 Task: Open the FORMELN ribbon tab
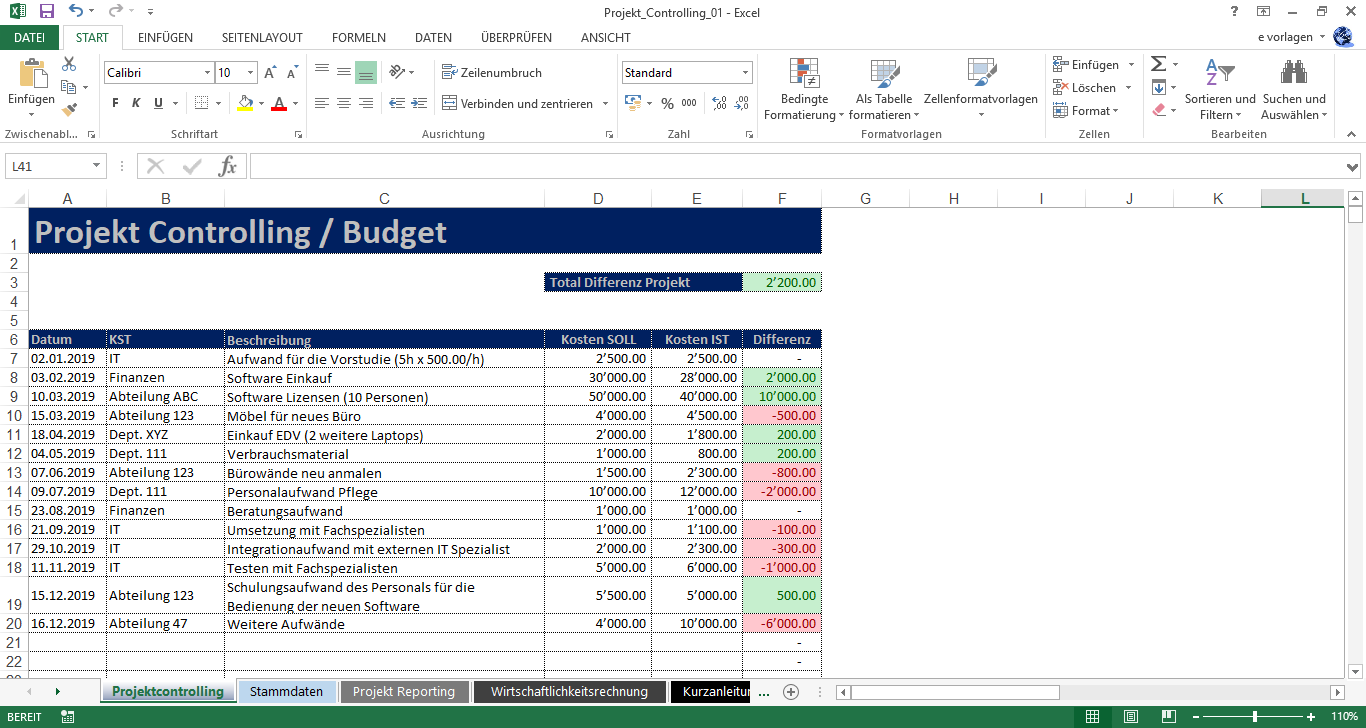[358, 38]
